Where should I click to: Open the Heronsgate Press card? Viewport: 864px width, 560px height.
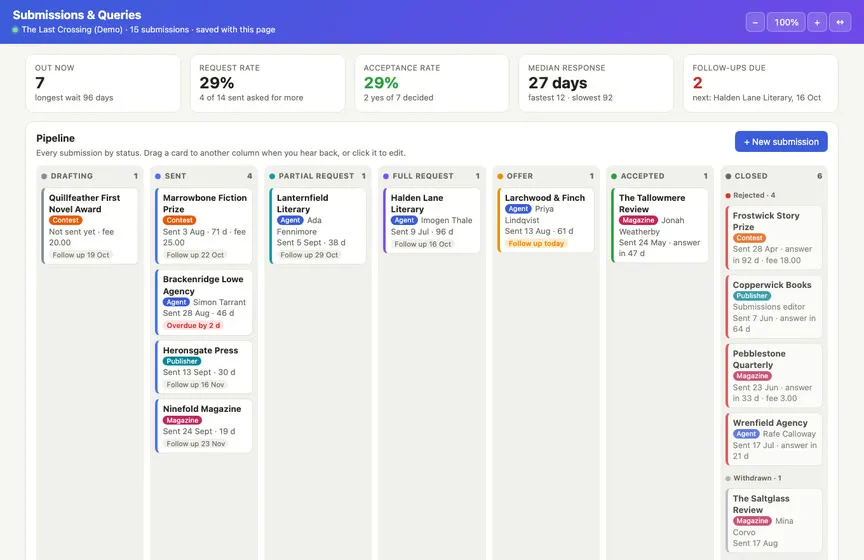[204, 367]
